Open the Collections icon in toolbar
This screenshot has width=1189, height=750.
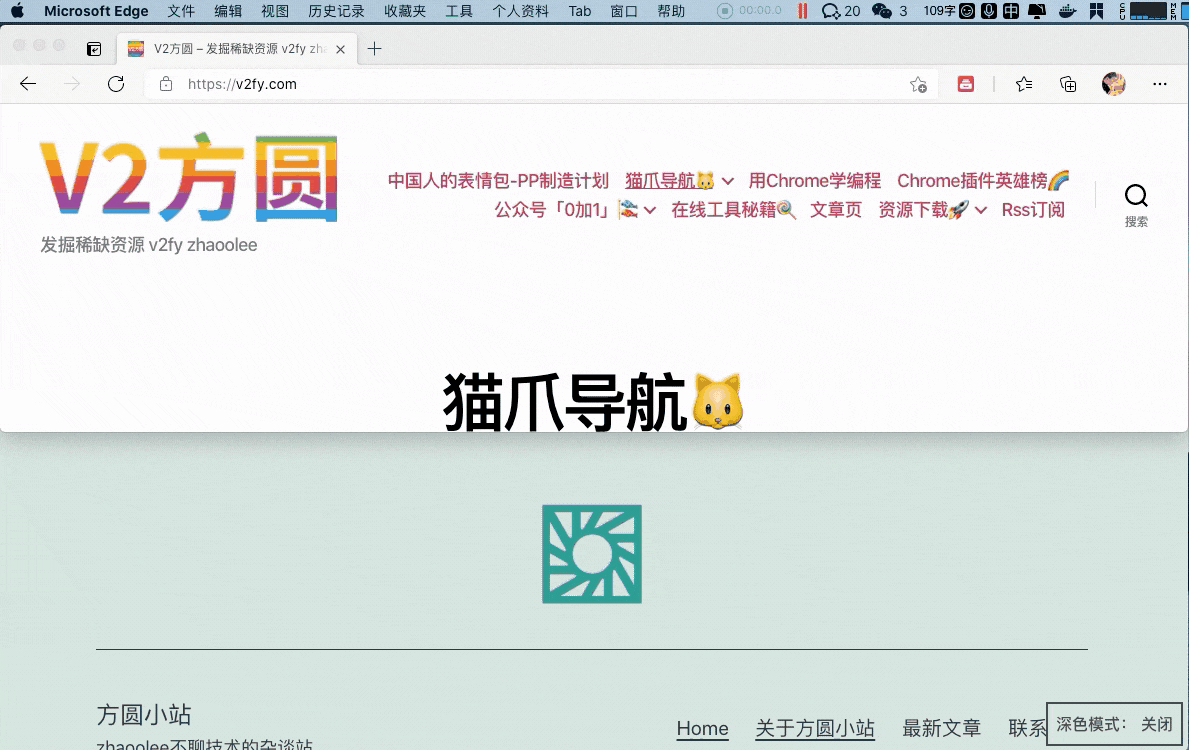(1068, 84)
